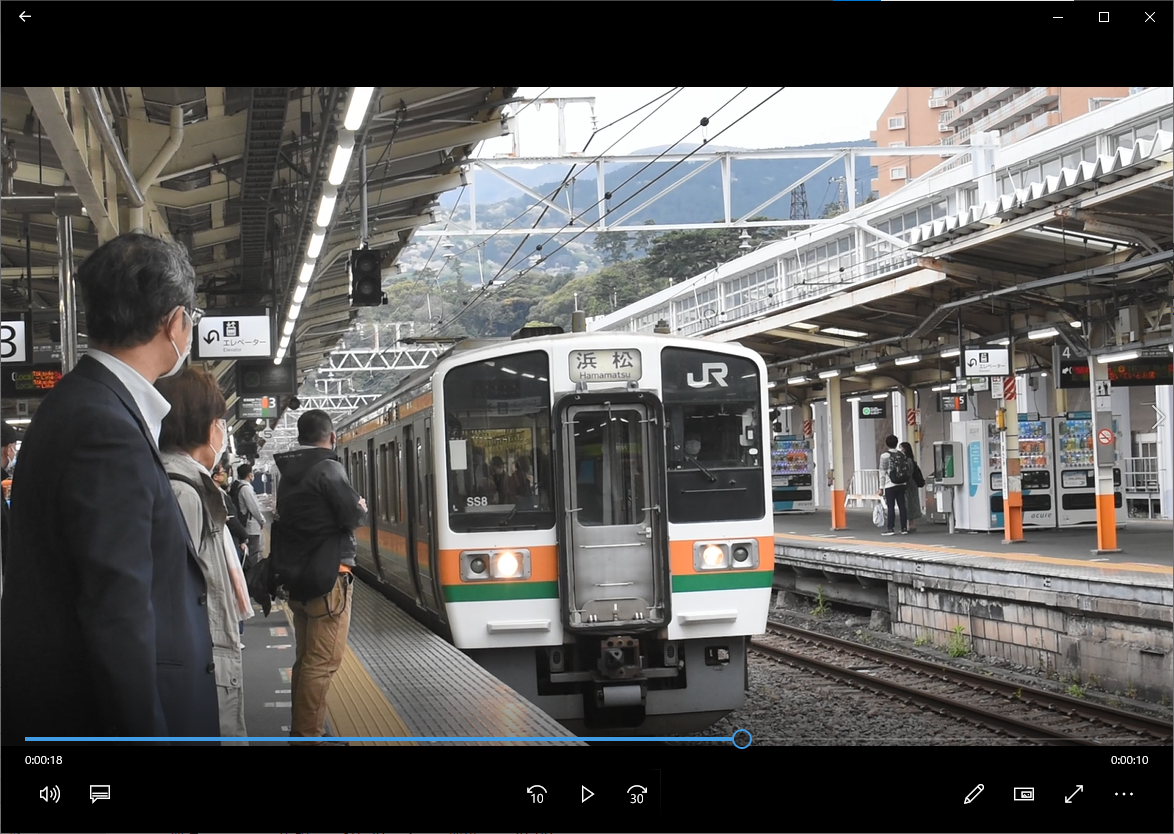
Task: Switch to mini view mode
Action: coord(1024,794)
